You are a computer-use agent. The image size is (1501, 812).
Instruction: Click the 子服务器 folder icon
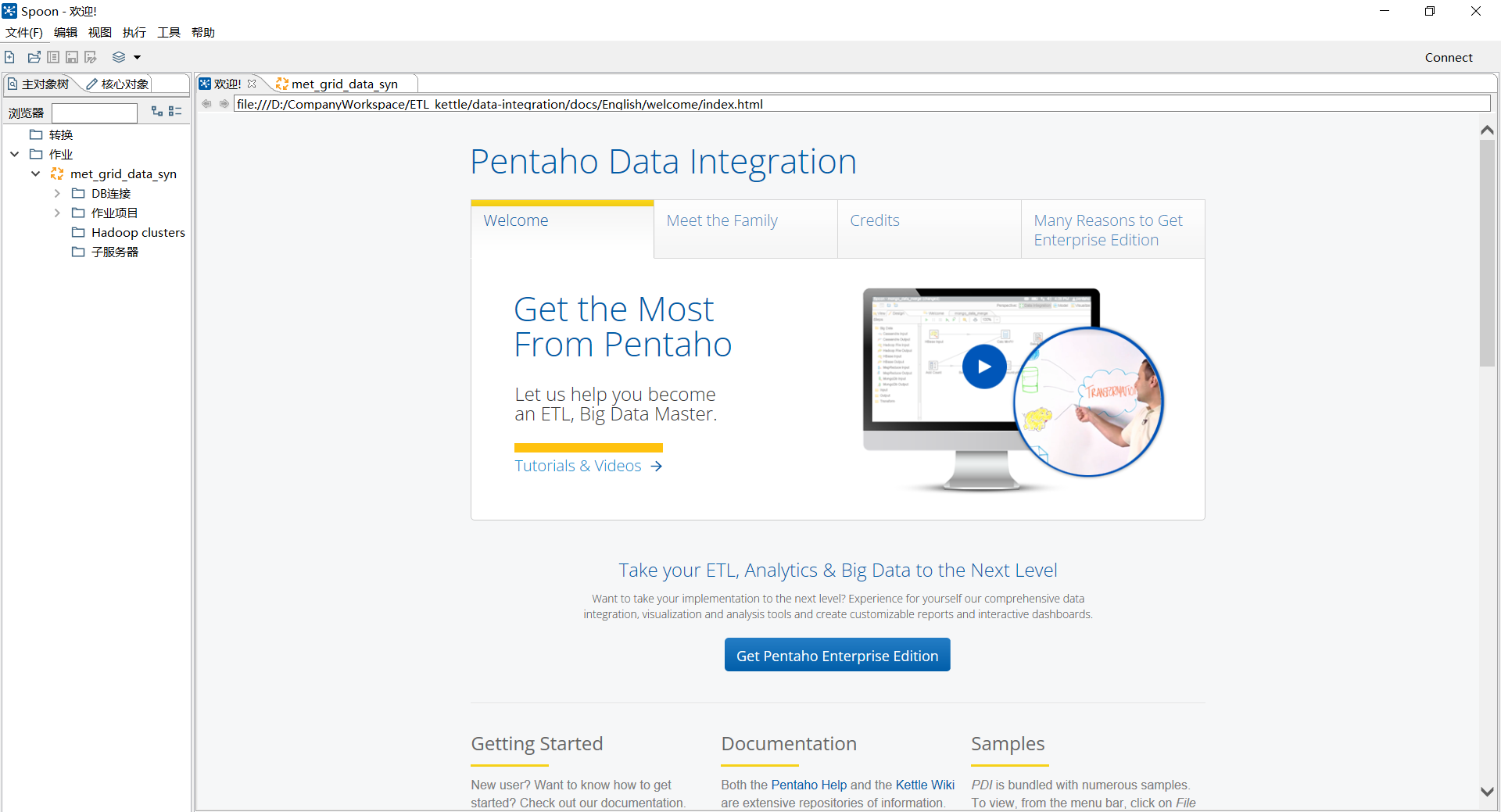click(x=78, y=252)
